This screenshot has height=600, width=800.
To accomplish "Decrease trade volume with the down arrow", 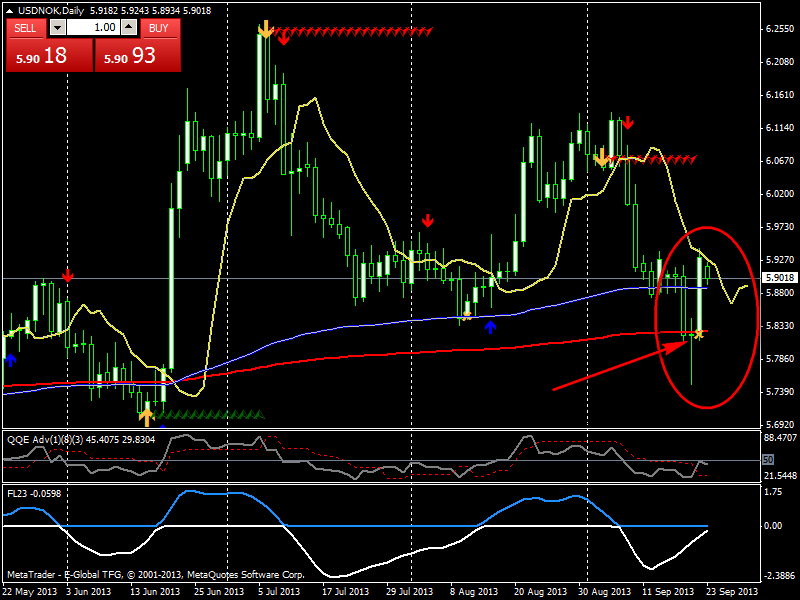I will (57, 28).
